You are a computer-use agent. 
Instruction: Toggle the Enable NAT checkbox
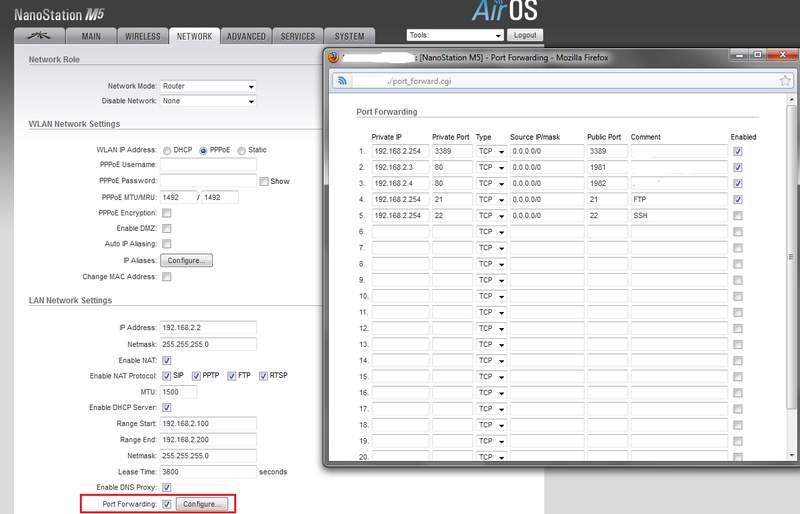click(x=167, y=360)
